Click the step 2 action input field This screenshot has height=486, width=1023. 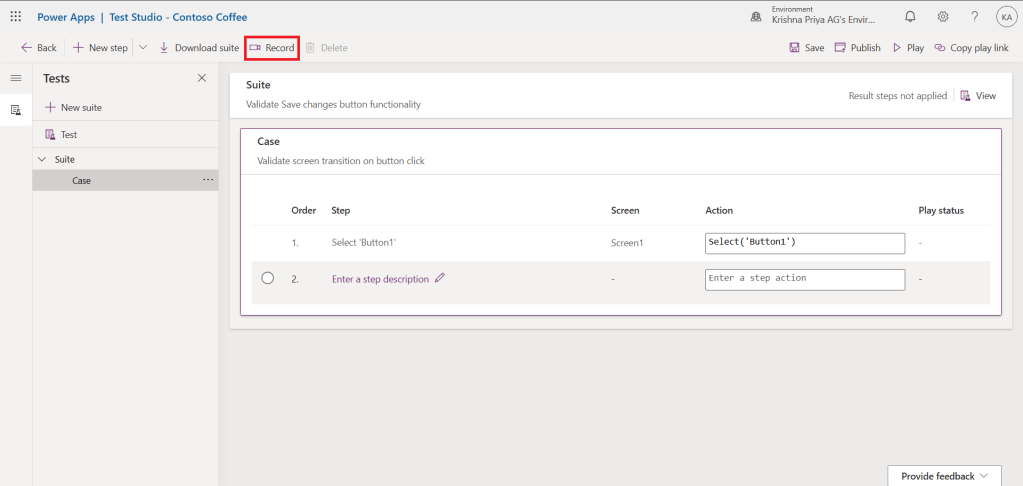(x=804, y=279)
